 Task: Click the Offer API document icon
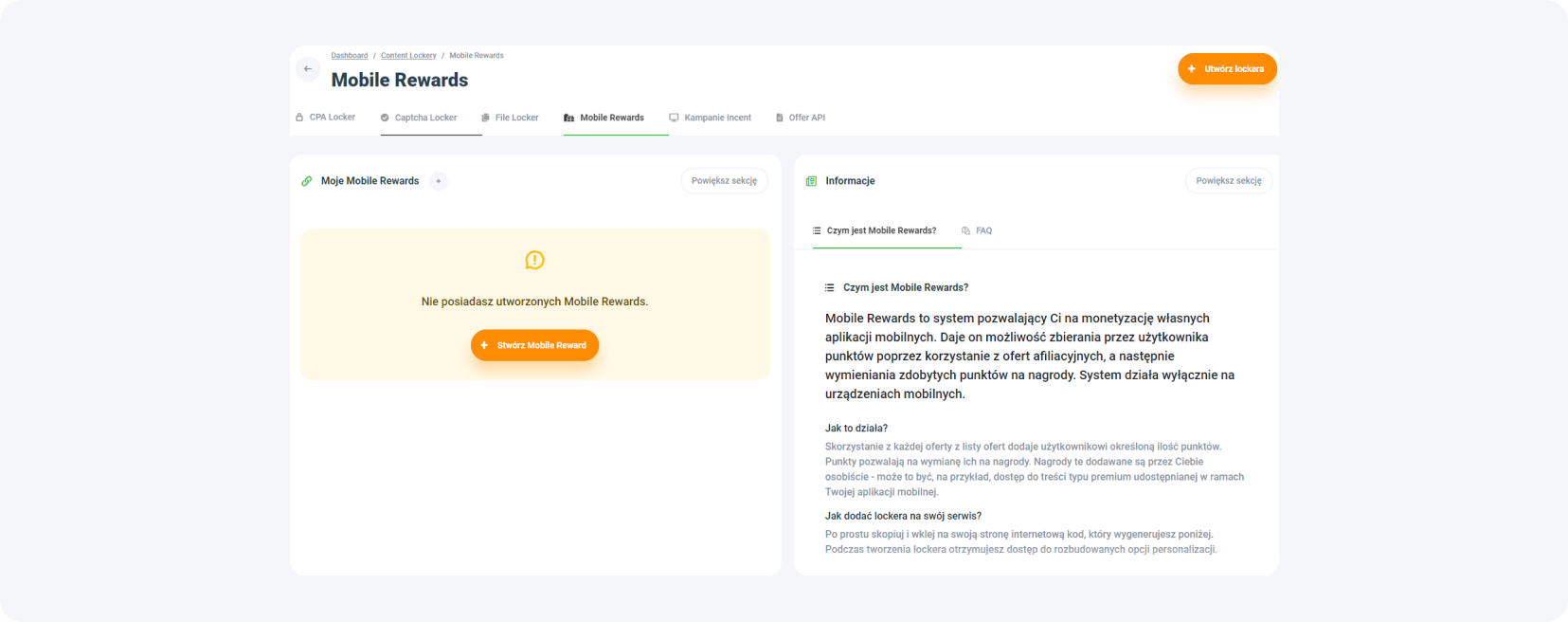coord(780,118)
